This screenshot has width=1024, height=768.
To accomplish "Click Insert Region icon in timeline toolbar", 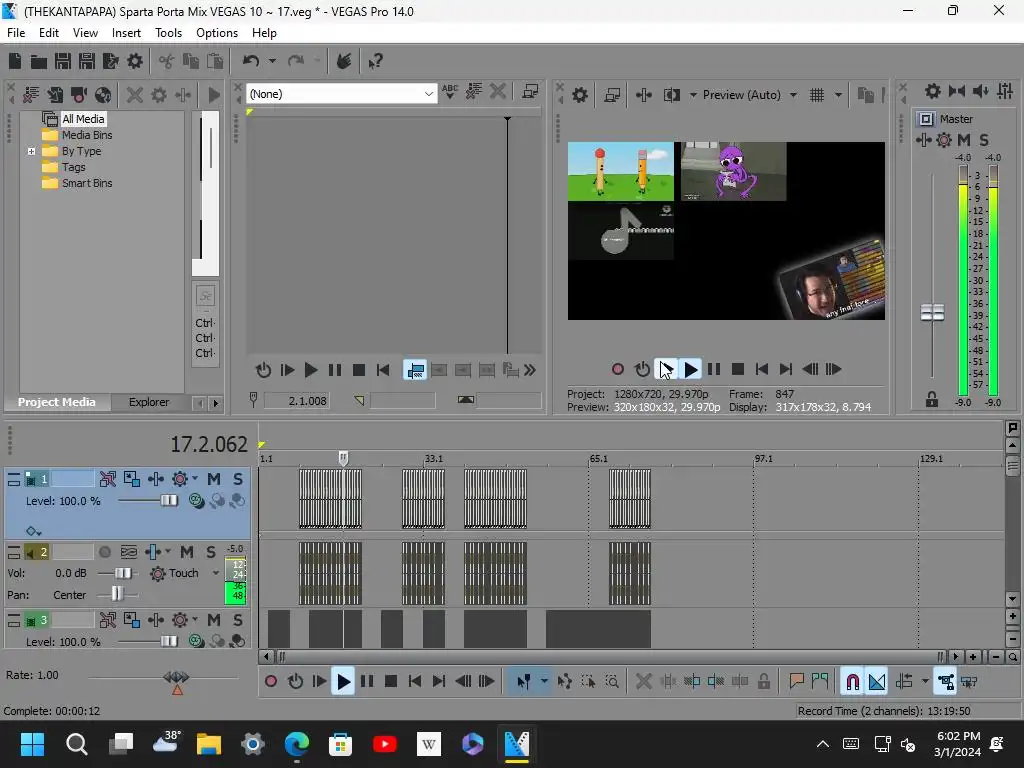I will pyautogui.click(x=820, y=682).
